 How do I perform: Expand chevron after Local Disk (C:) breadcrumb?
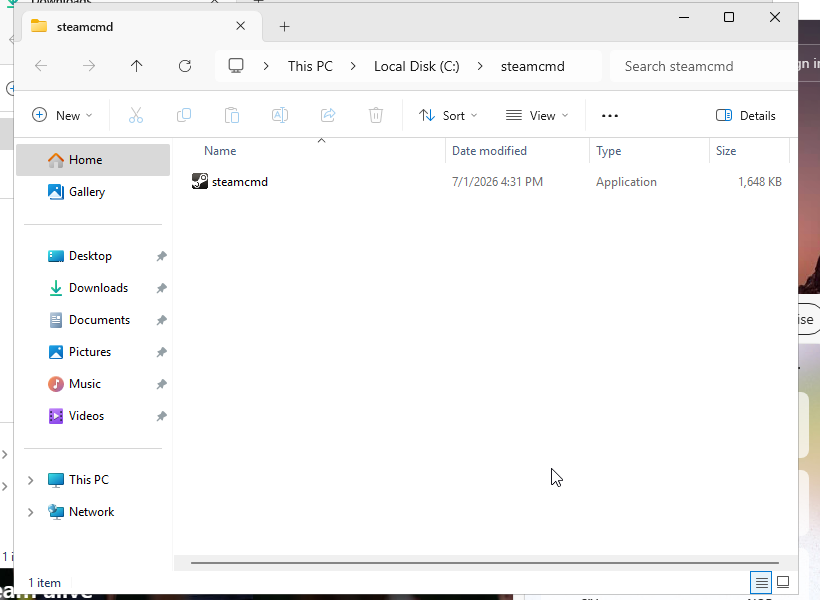(480, 66)
